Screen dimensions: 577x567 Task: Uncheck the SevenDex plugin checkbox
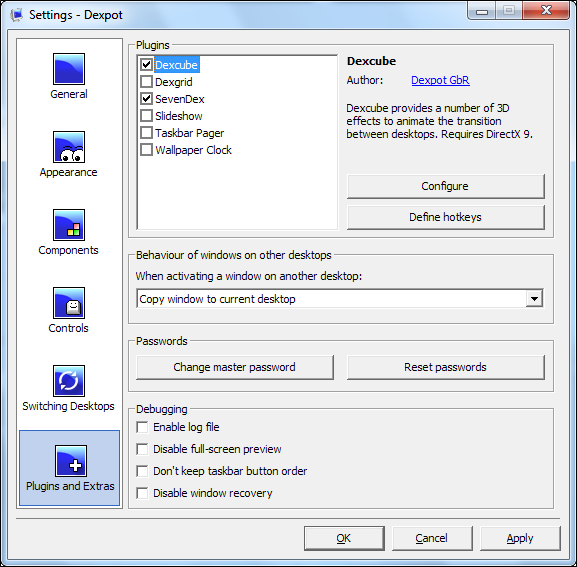[x=146, y=99]
